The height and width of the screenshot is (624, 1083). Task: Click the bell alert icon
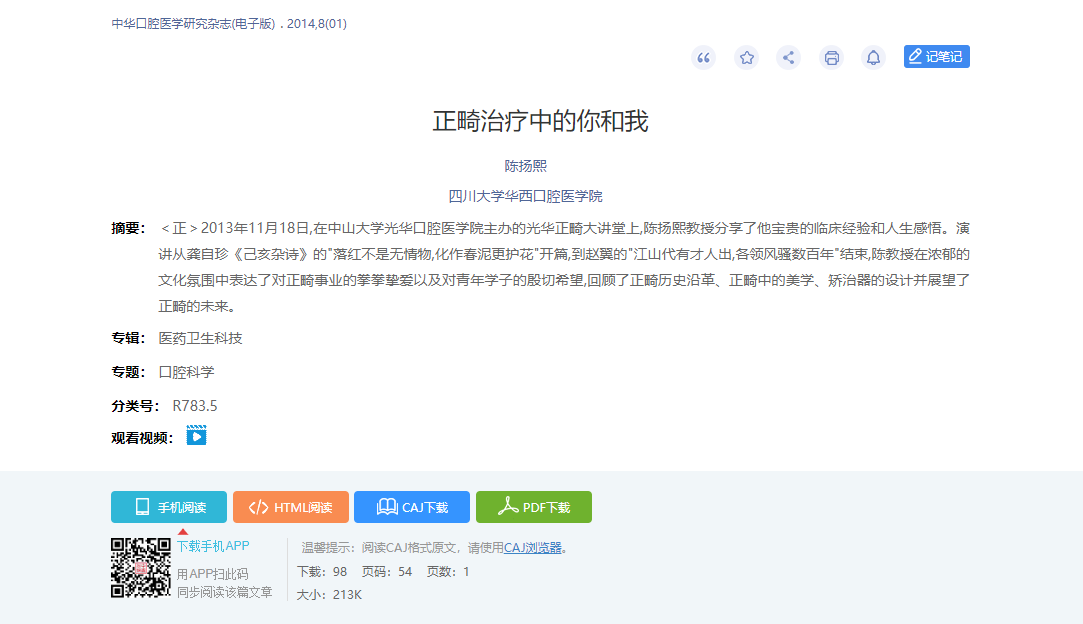(x=873, y=58)
